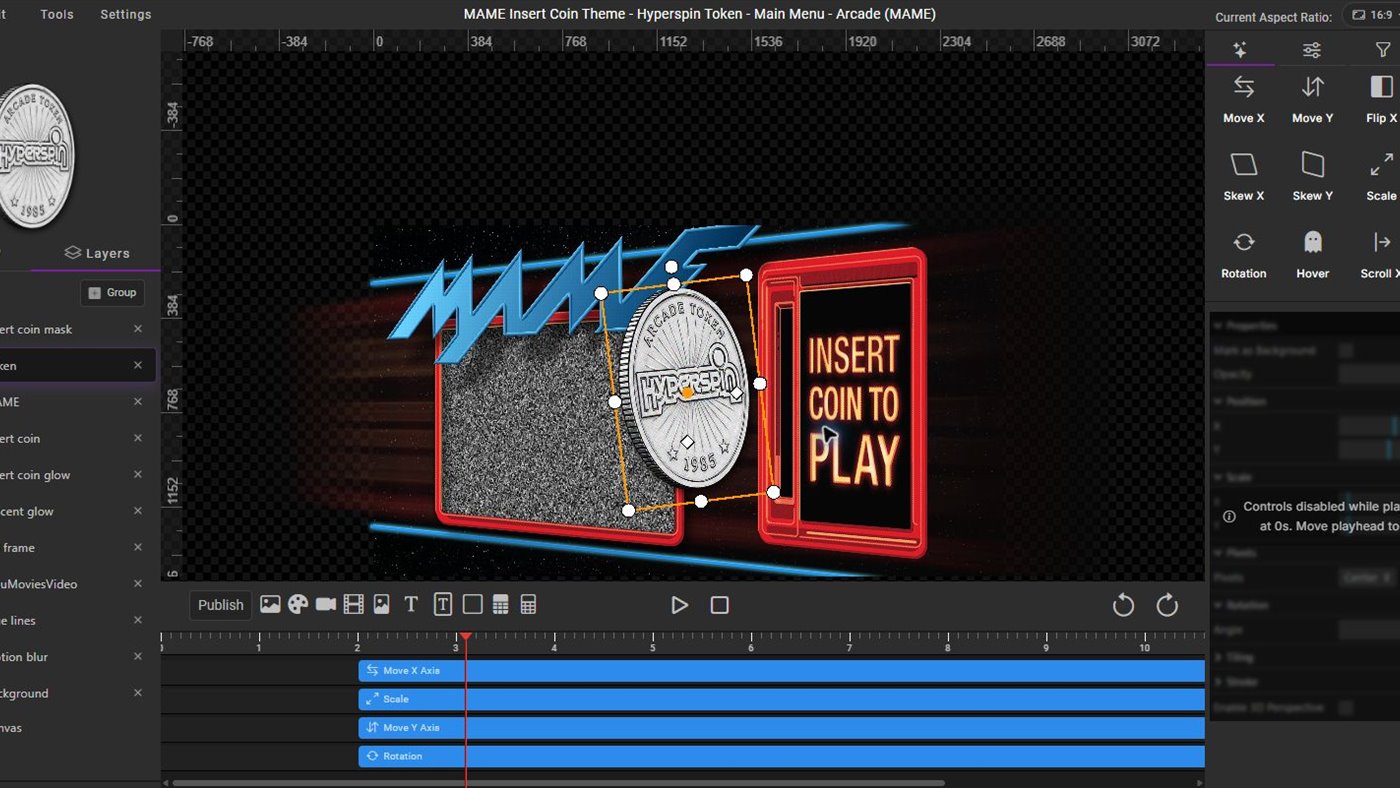
Task: Apply the Skew Y effect
Action: click(x=1312, y=177)
